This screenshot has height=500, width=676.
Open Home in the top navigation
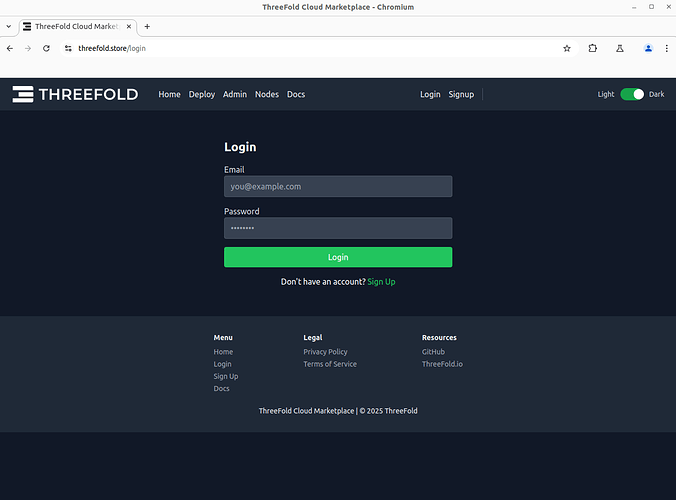coord(169,94)
